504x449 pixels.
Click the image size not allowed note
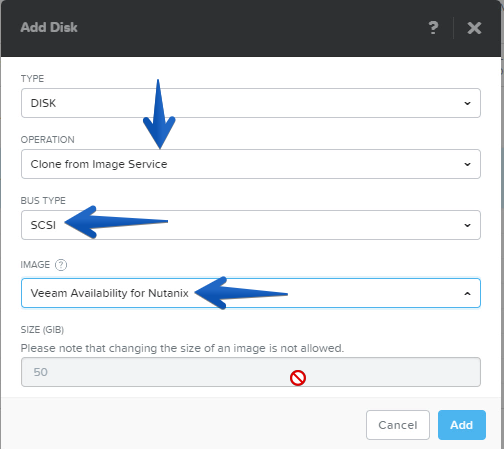tap(182, 348)
